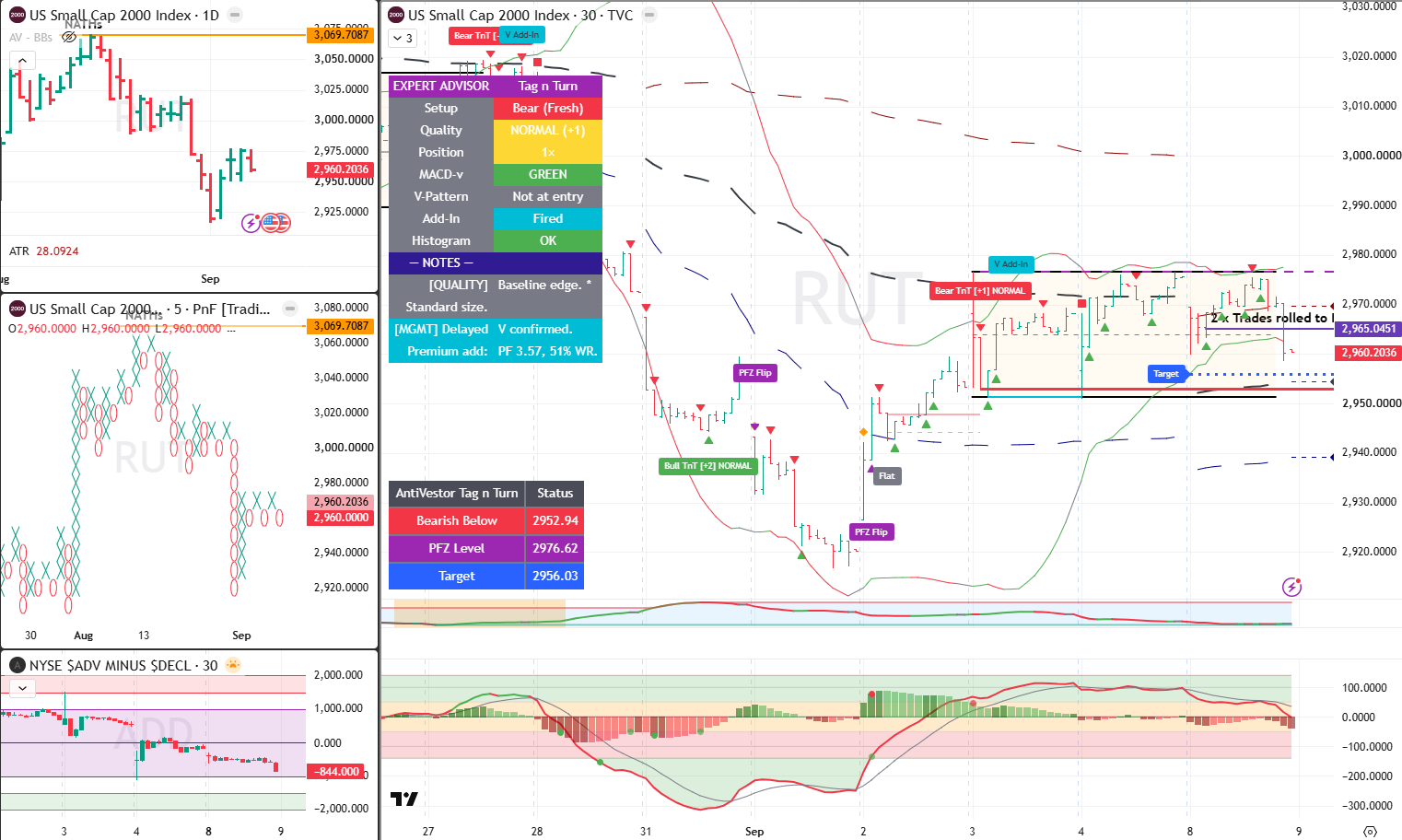Click the sun icon beside NYSE $ADV MINUS $DECL
Viewport: 1402px width, 840px height.
(x=233, y=665)
